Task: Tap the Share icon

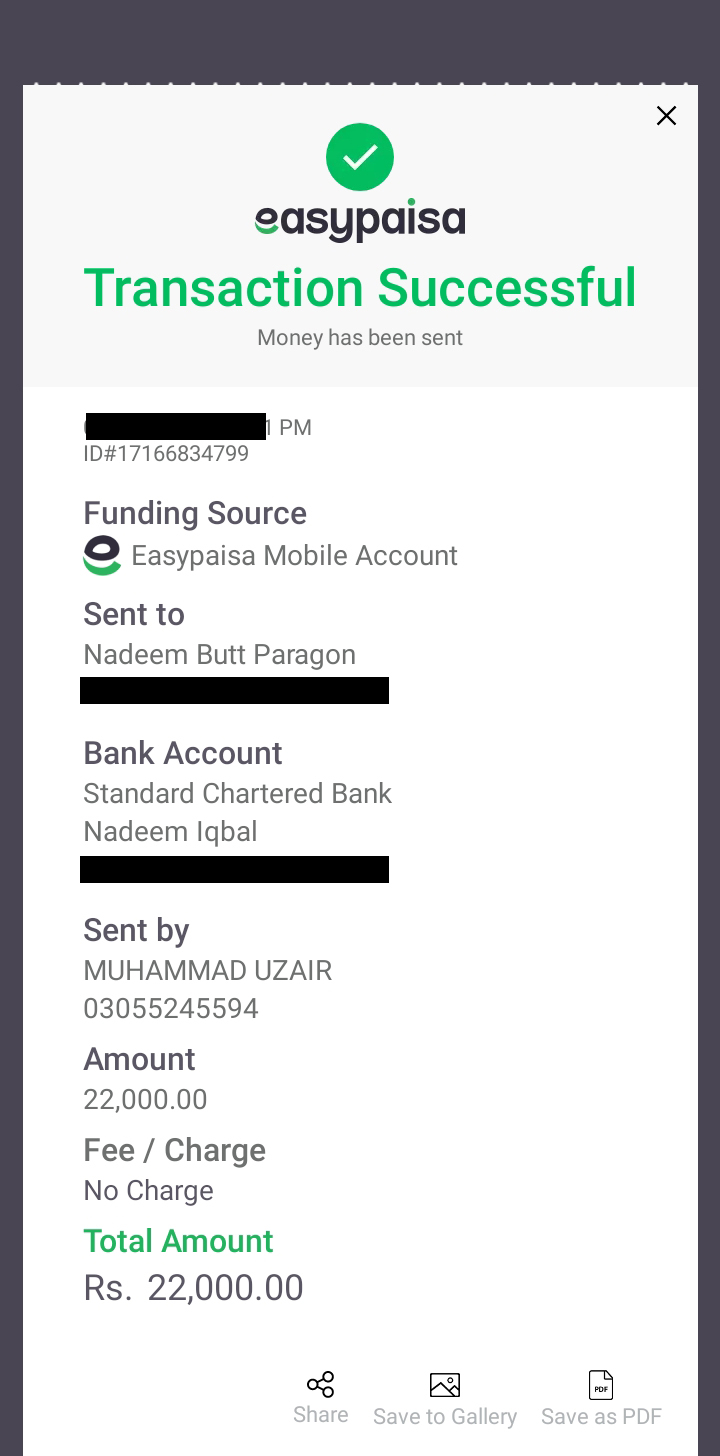Action: point(320,1384)
